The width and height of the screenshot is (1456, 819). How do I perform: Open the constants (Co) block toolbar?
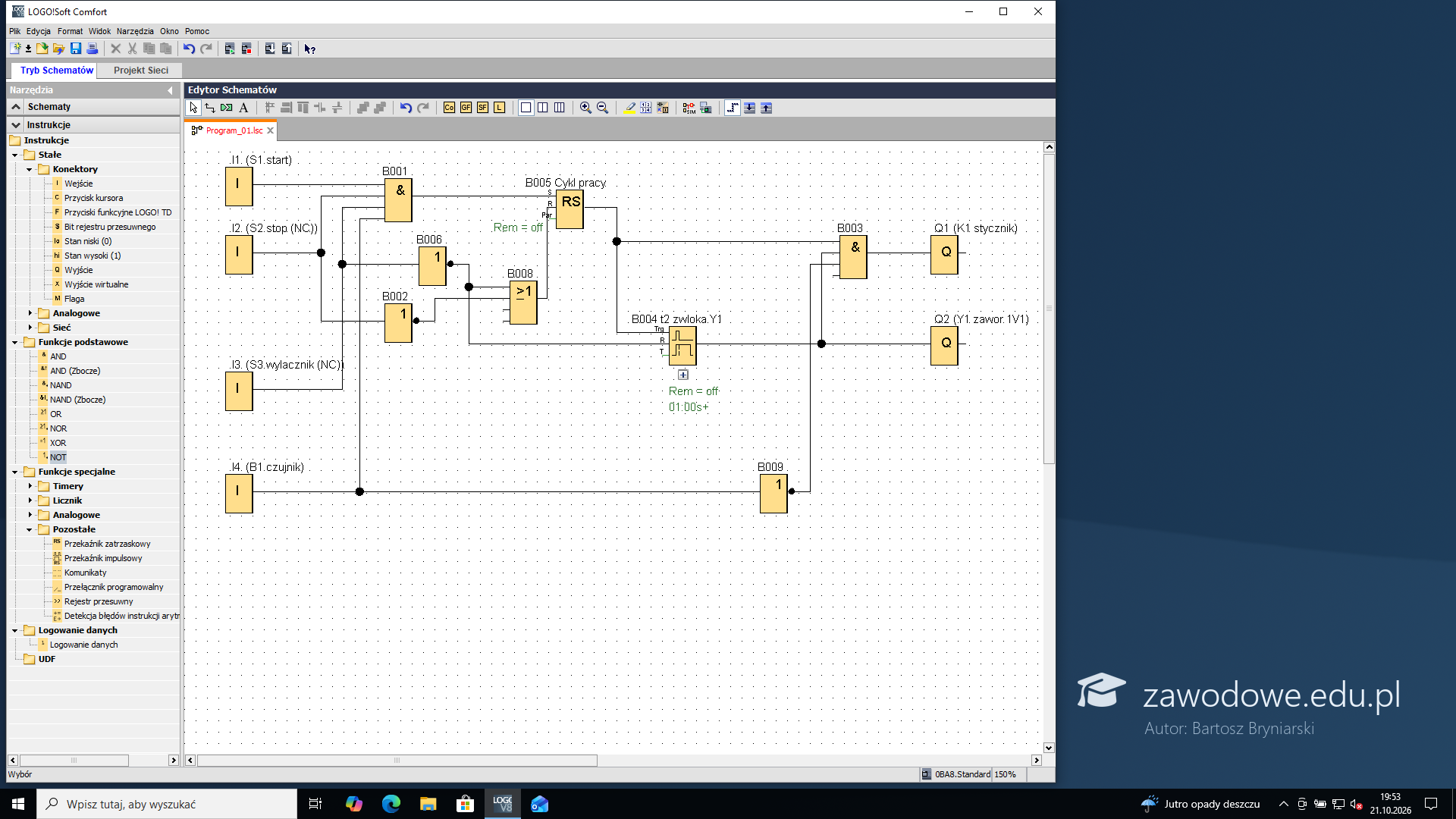[449, 108]
